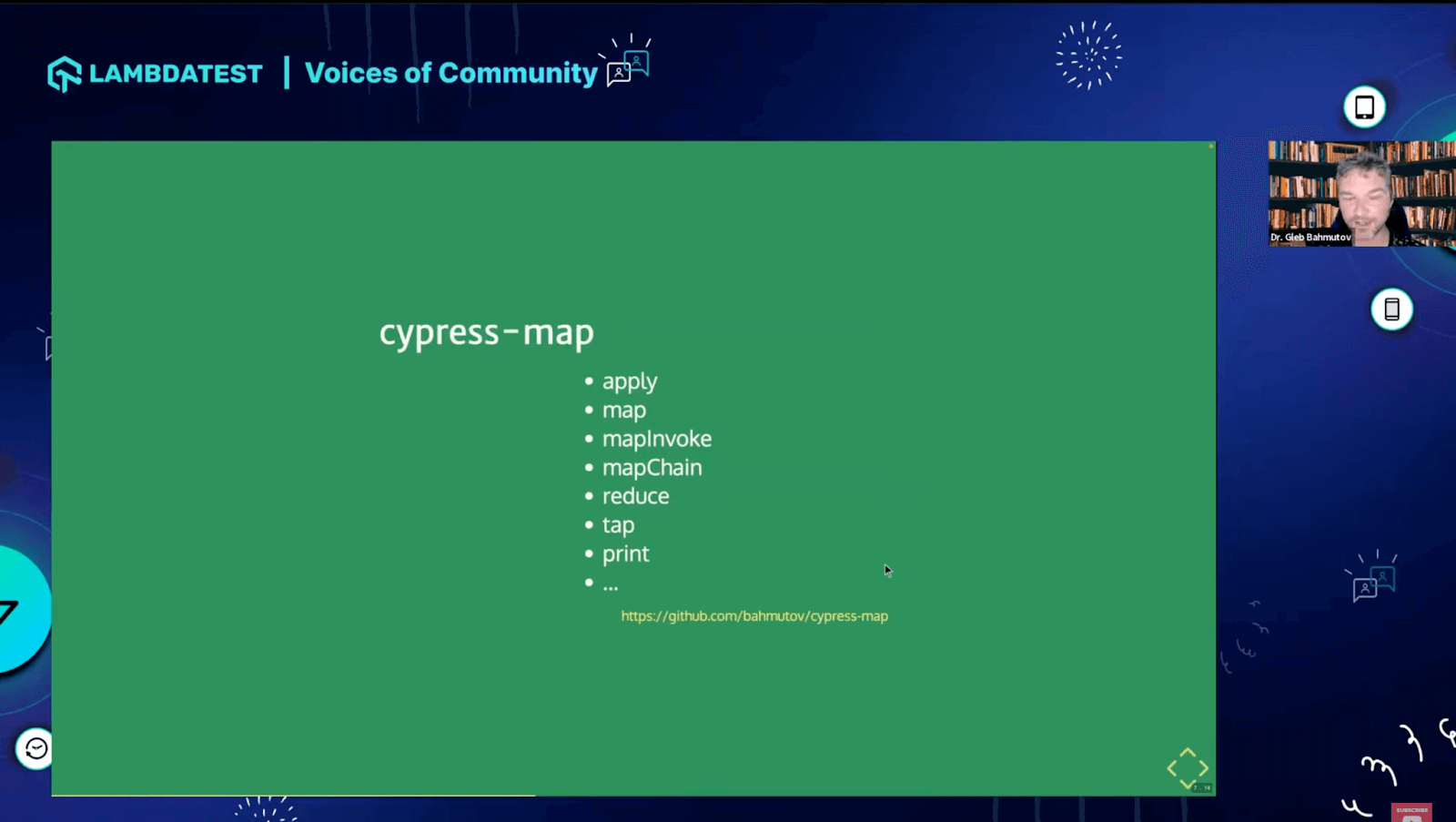Select the Voices of Community header text
Image resolution: width=1456 pixels, height=822 pixels.
pos(450,72)
